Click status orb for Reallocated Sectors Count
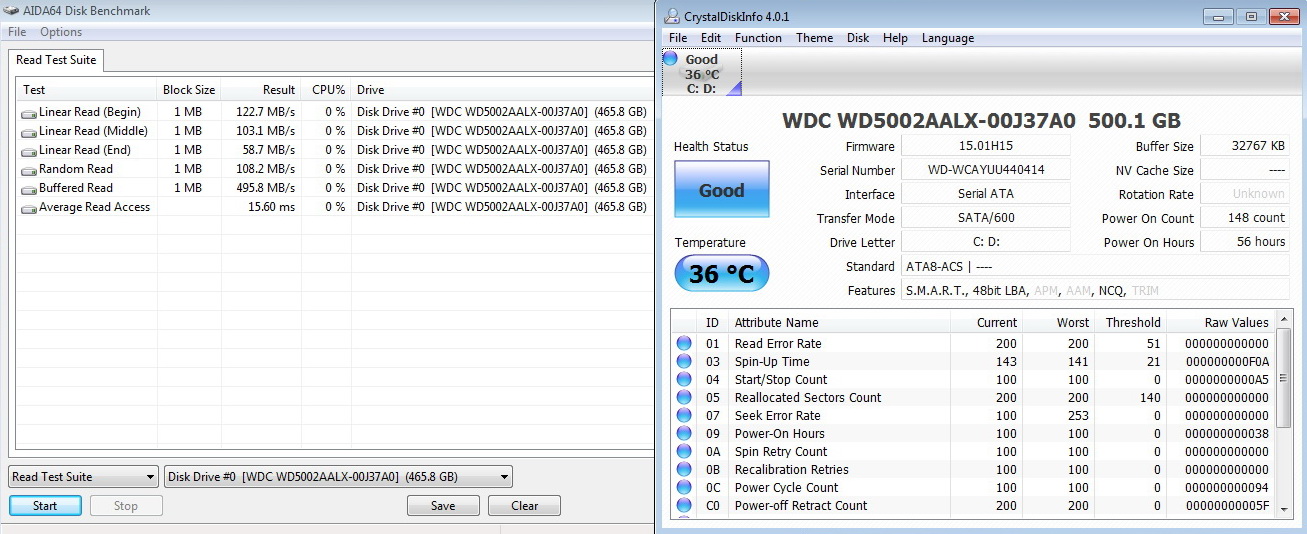The image size is (1307, 534). click(x=684, y=397)
